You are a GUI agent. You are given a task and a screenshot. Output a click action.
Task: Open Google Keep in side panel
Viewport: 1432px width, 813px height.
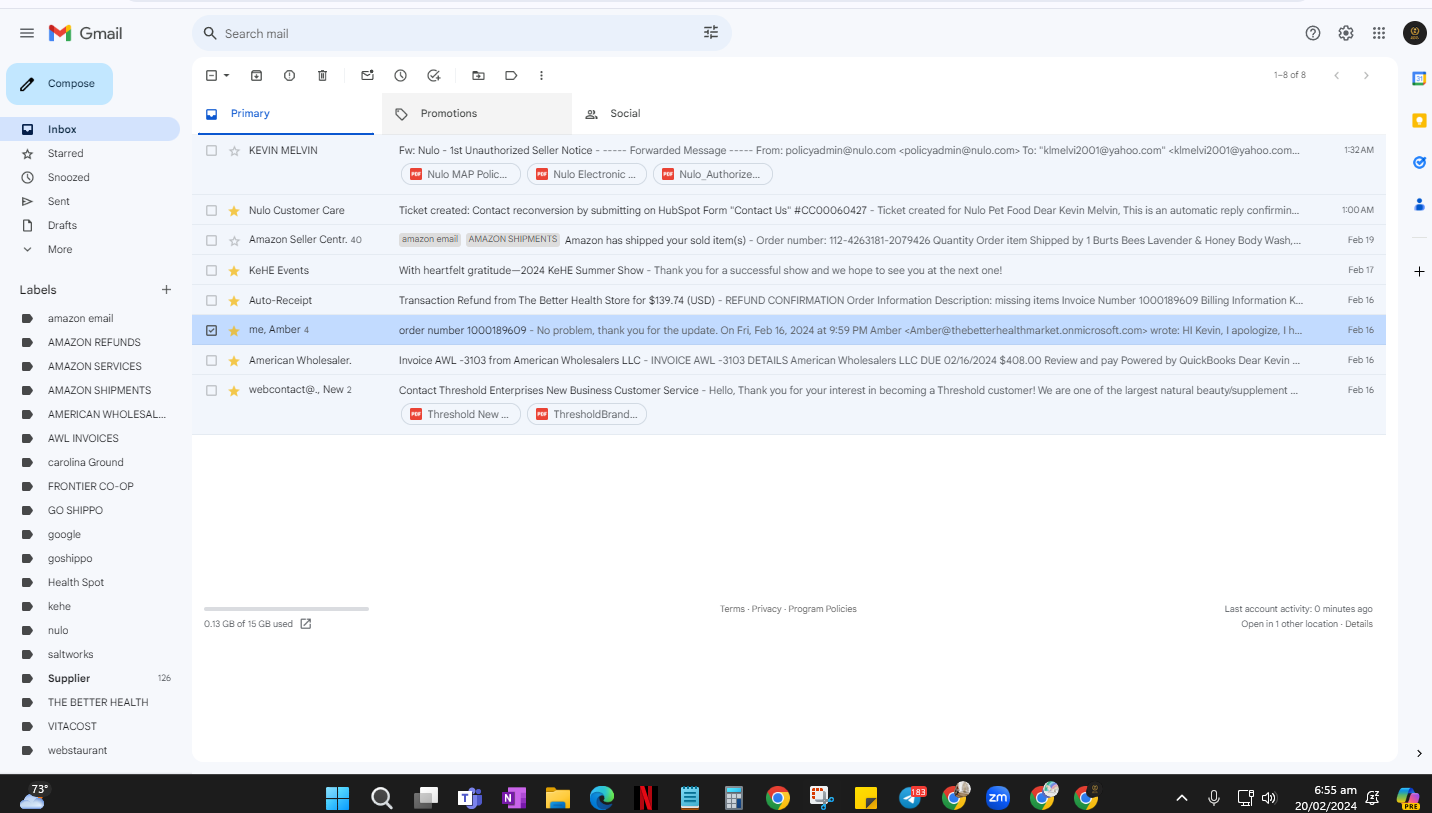click(x=1419, y=120)
